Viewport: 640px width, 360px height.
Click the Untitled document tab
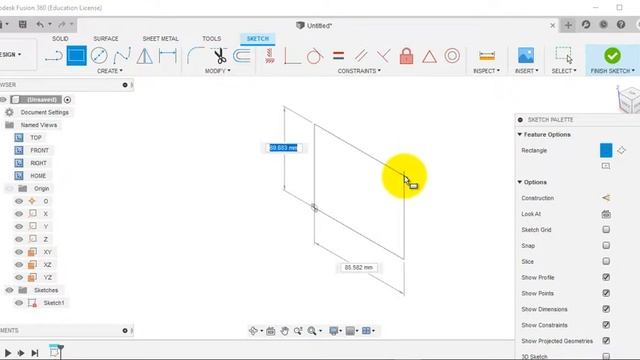click(x=314, y=25)
